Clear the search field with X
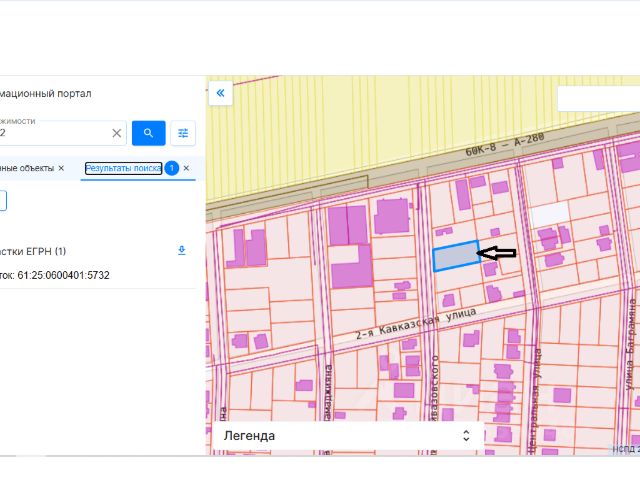The image size is (640, 480). pos(117,133)
